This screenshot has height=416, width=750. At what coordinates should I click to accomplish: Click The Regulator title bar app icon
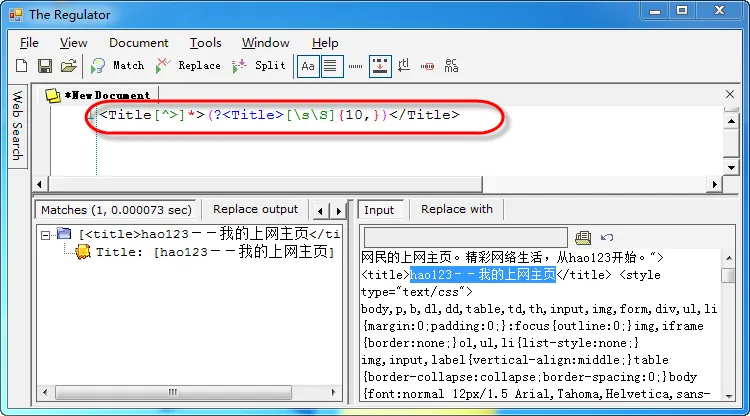[16, 15]
